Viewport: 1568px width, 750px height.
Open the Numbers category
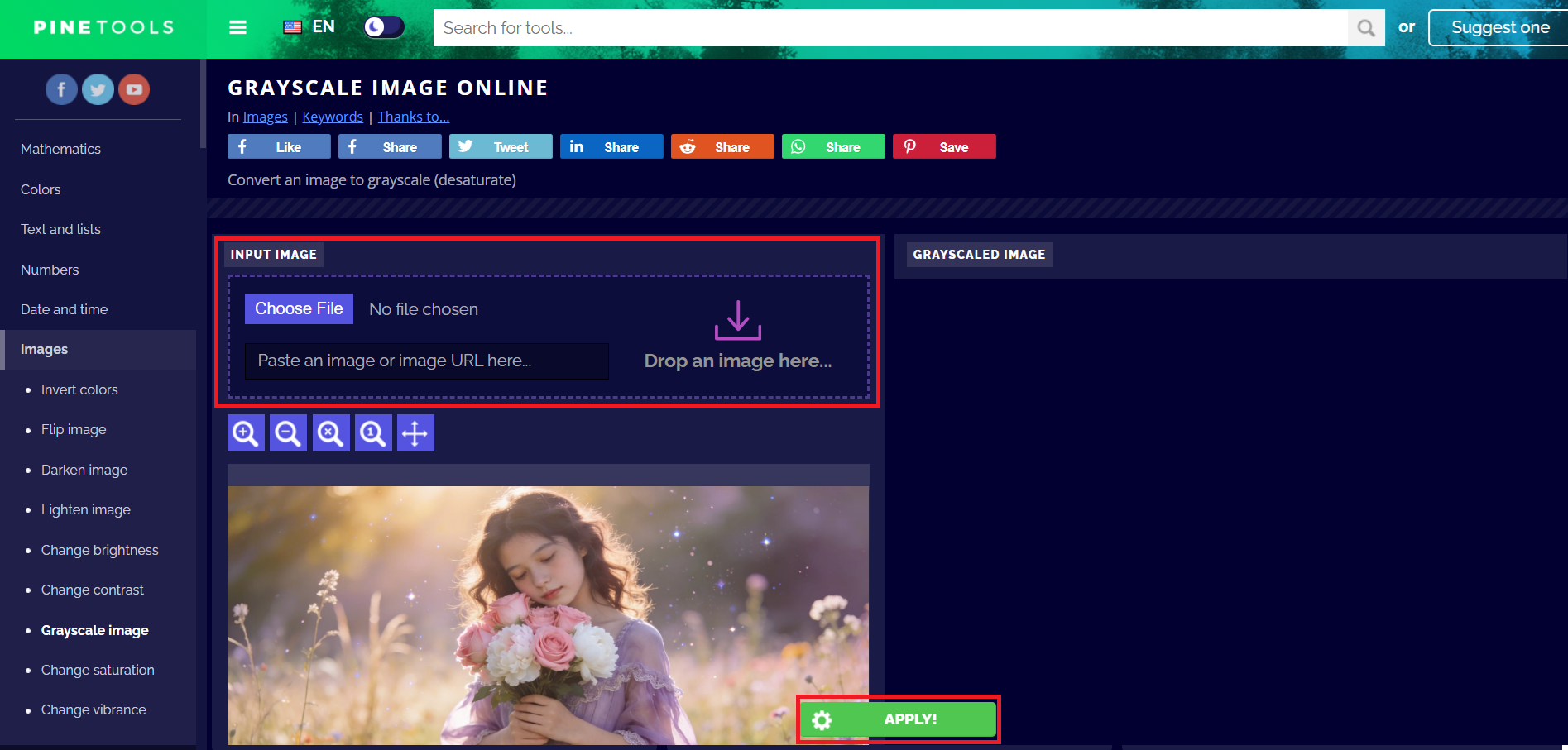pos(50,270)
